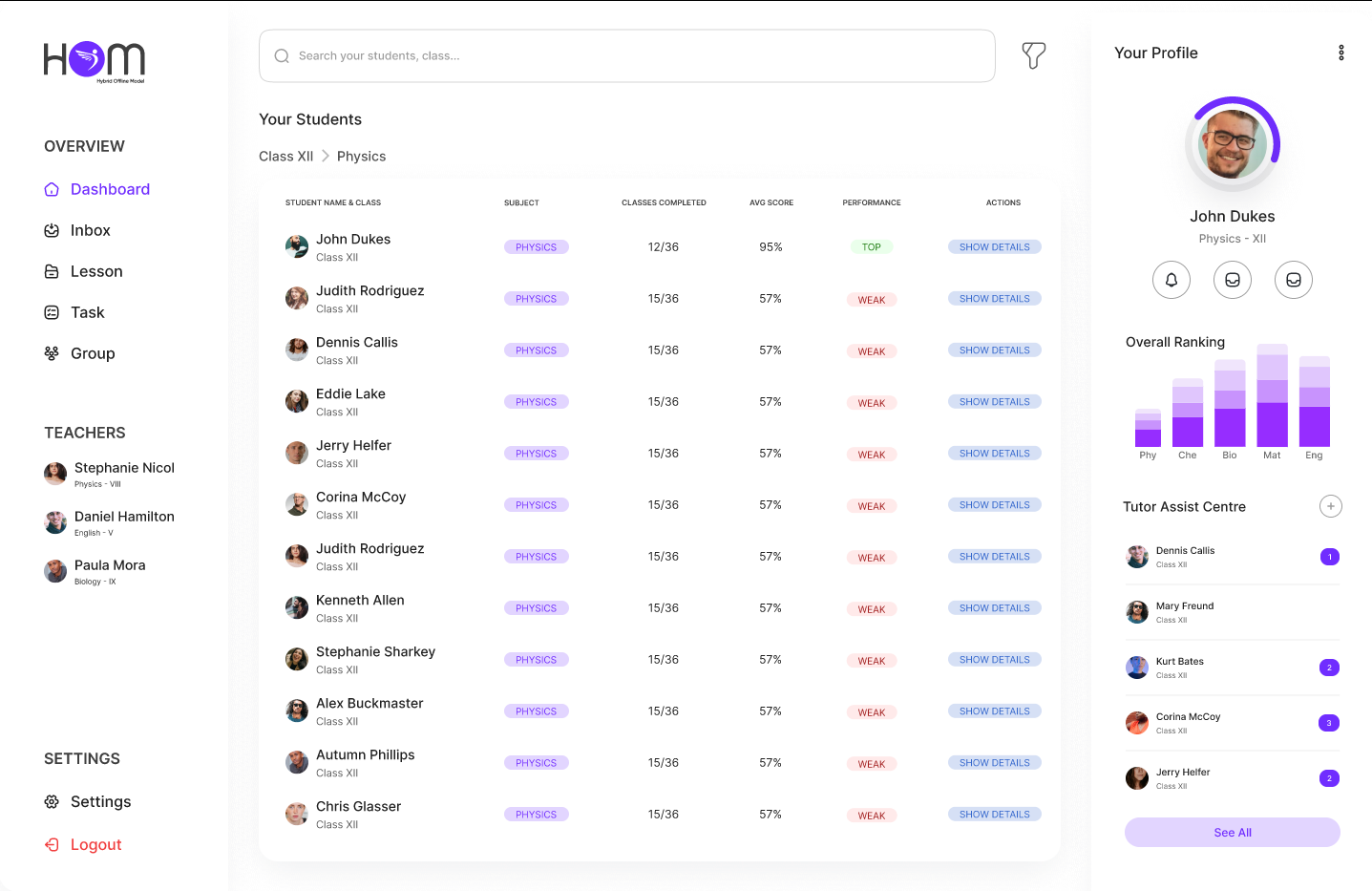The image size is (1372, 891).
Task: Open the Group section
Action: click(x=93, y=353)
